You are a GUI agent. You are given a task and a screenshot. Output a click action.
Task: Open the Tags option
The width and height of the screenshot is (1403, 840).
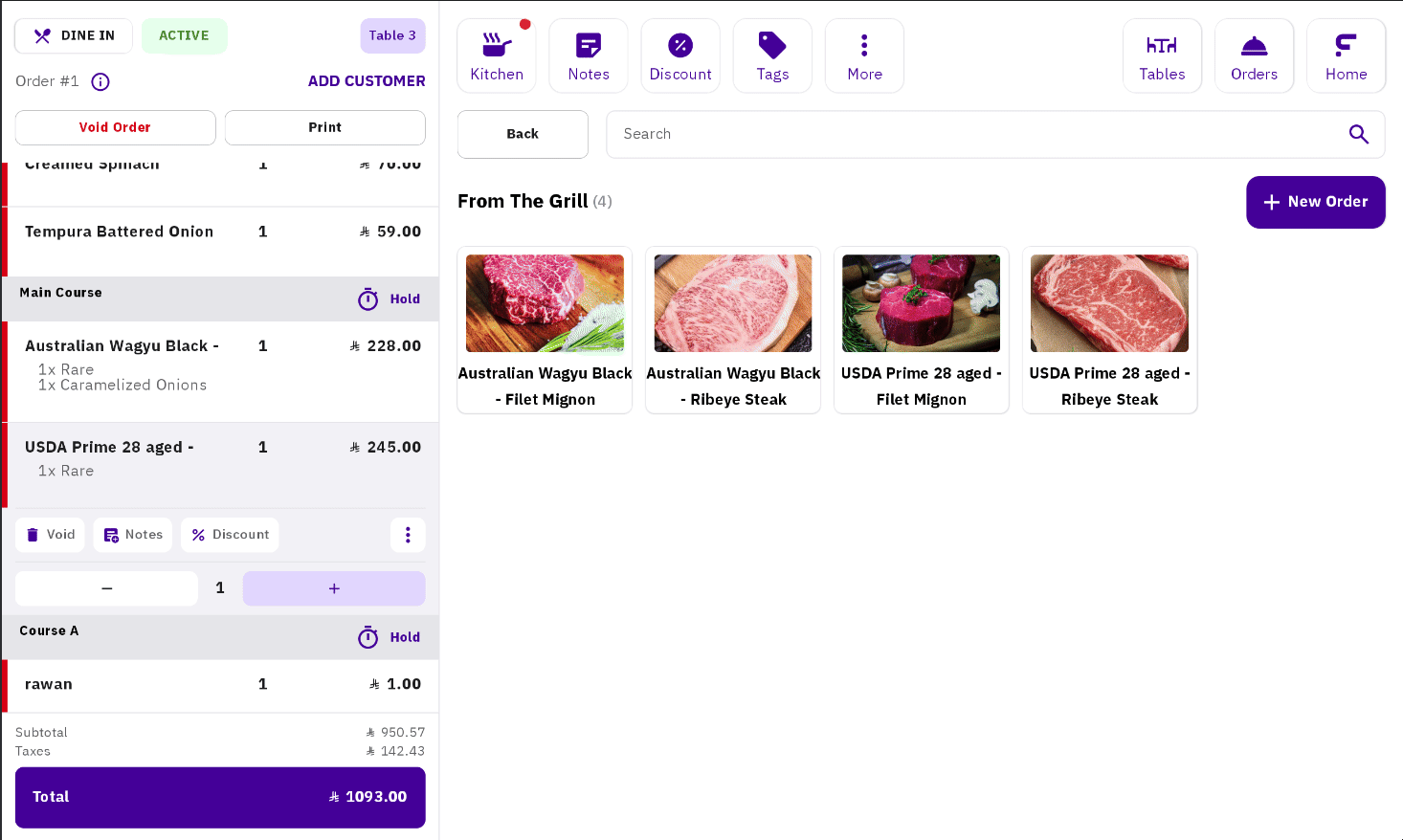[771, 55]
